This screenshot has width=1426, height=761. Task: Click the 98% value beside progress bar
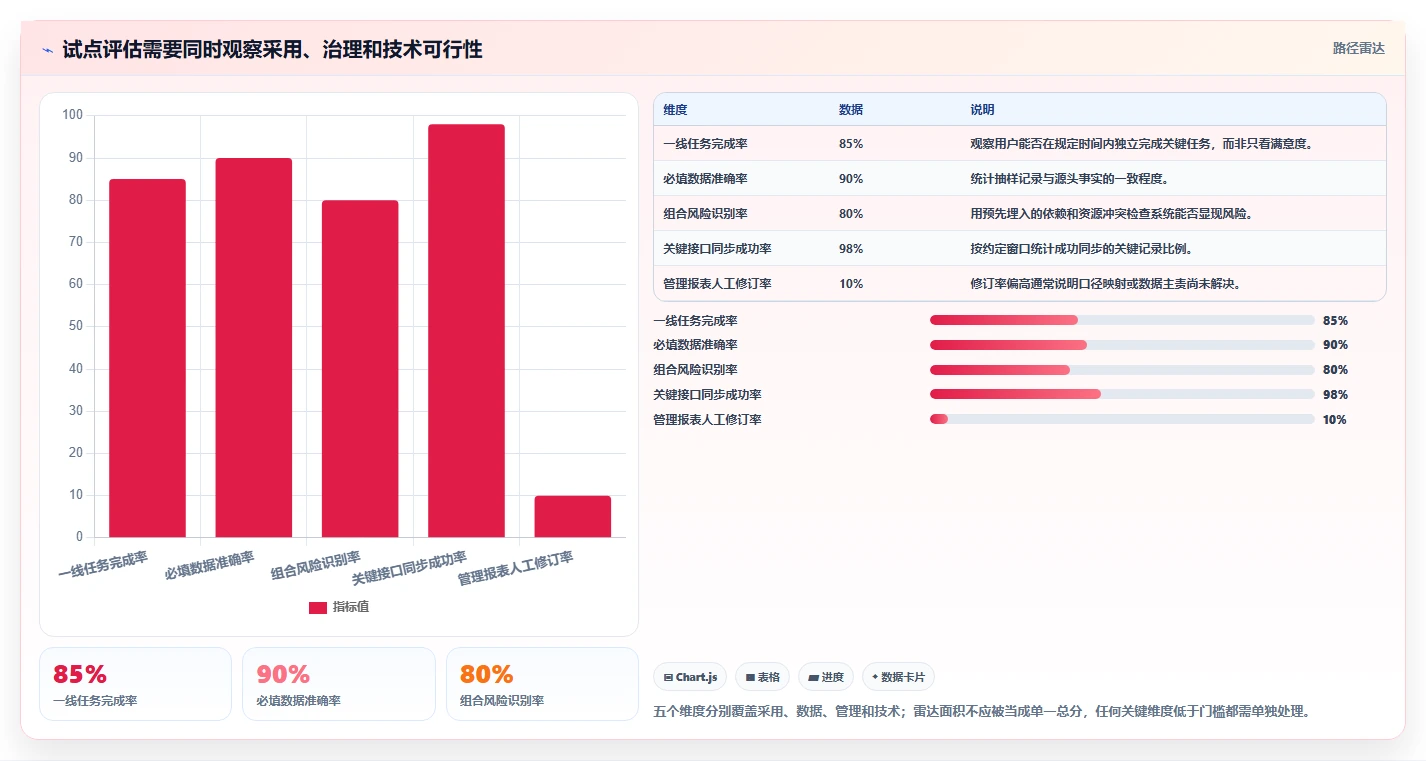1335,395
